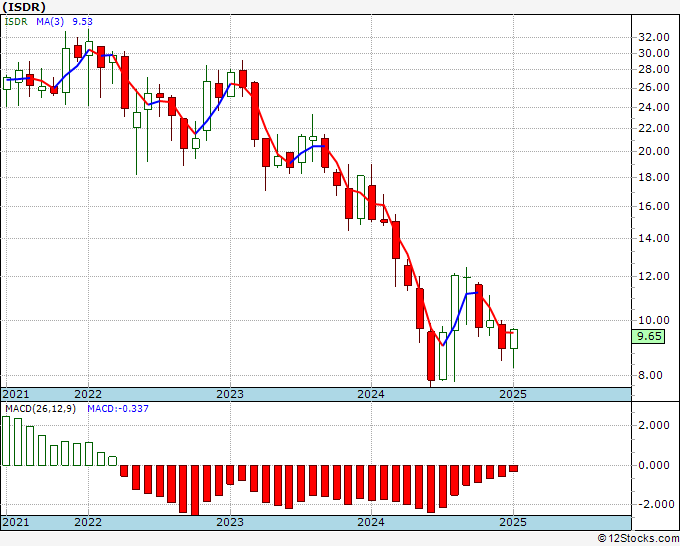Click the 28.00 price axis label
Viewport: 680px width, 546px height.
click(x=654, y=69)
